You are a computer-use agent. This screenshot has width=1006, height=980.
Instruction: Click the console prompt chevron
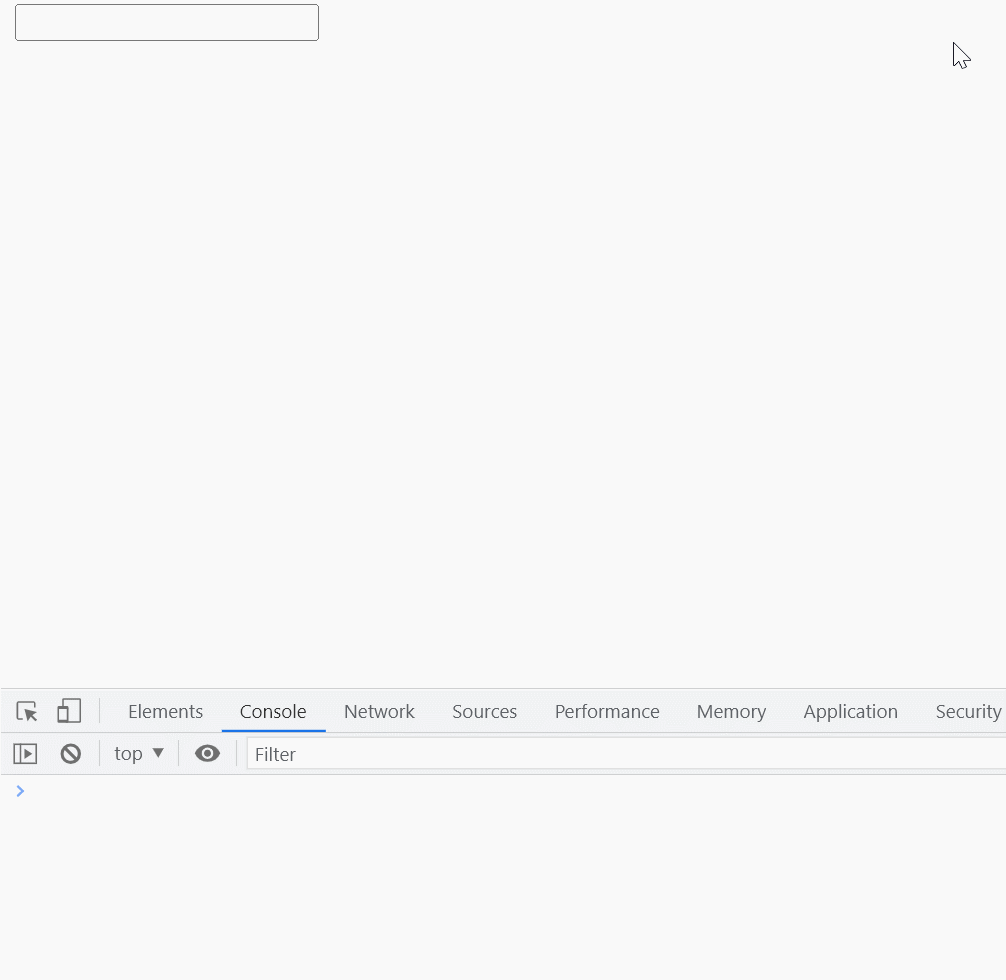tap(20, 791)
